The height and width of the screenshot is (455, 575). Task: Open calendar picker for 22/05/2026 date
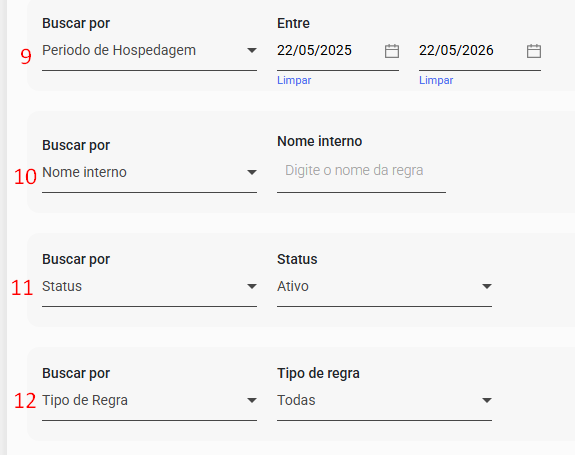534,51
